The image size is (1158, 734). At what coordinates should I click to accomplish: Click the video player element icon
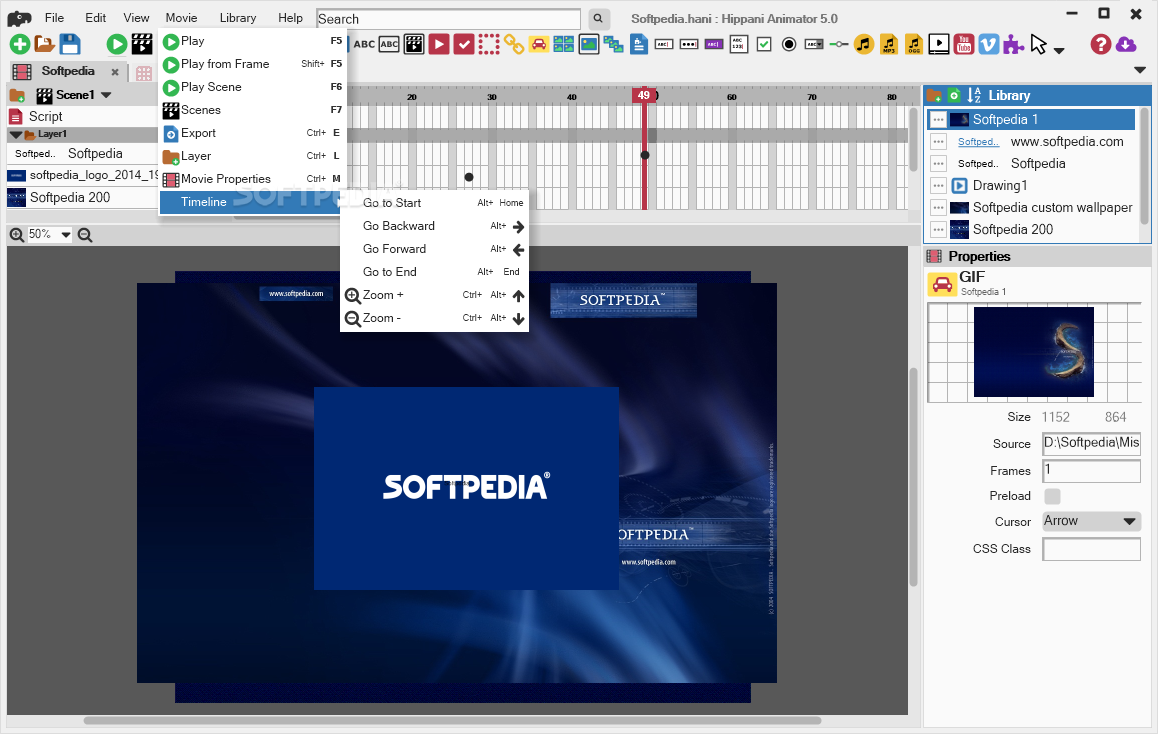pos(939,44)
